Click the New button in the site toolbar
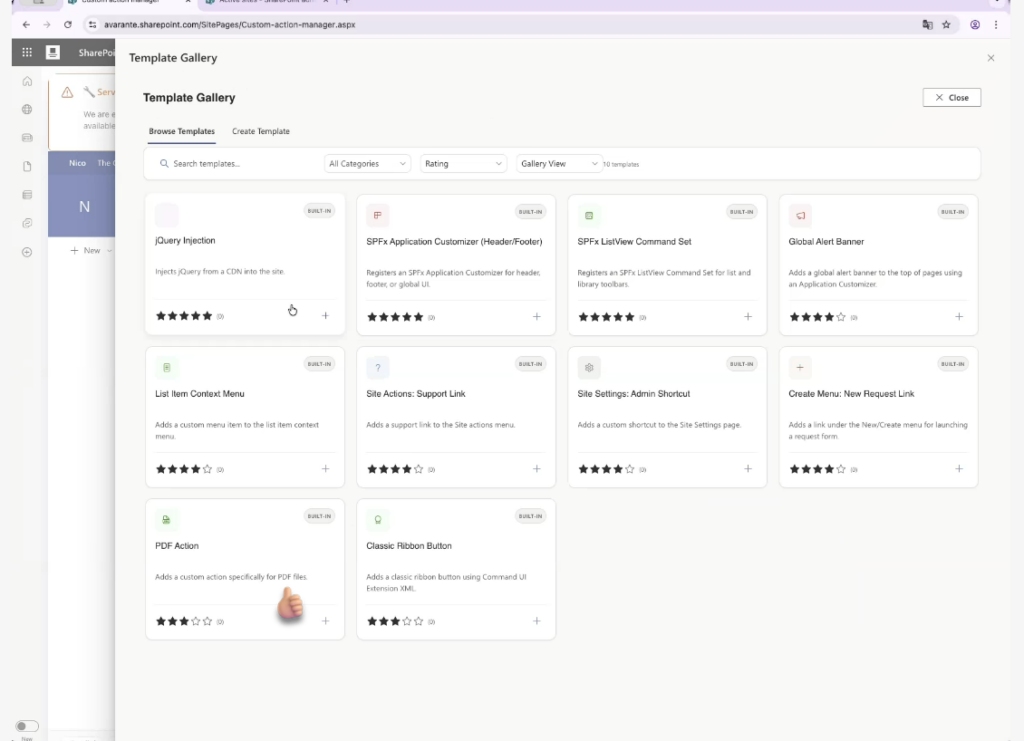This screenshot has width=1024, height=741. 86,250
